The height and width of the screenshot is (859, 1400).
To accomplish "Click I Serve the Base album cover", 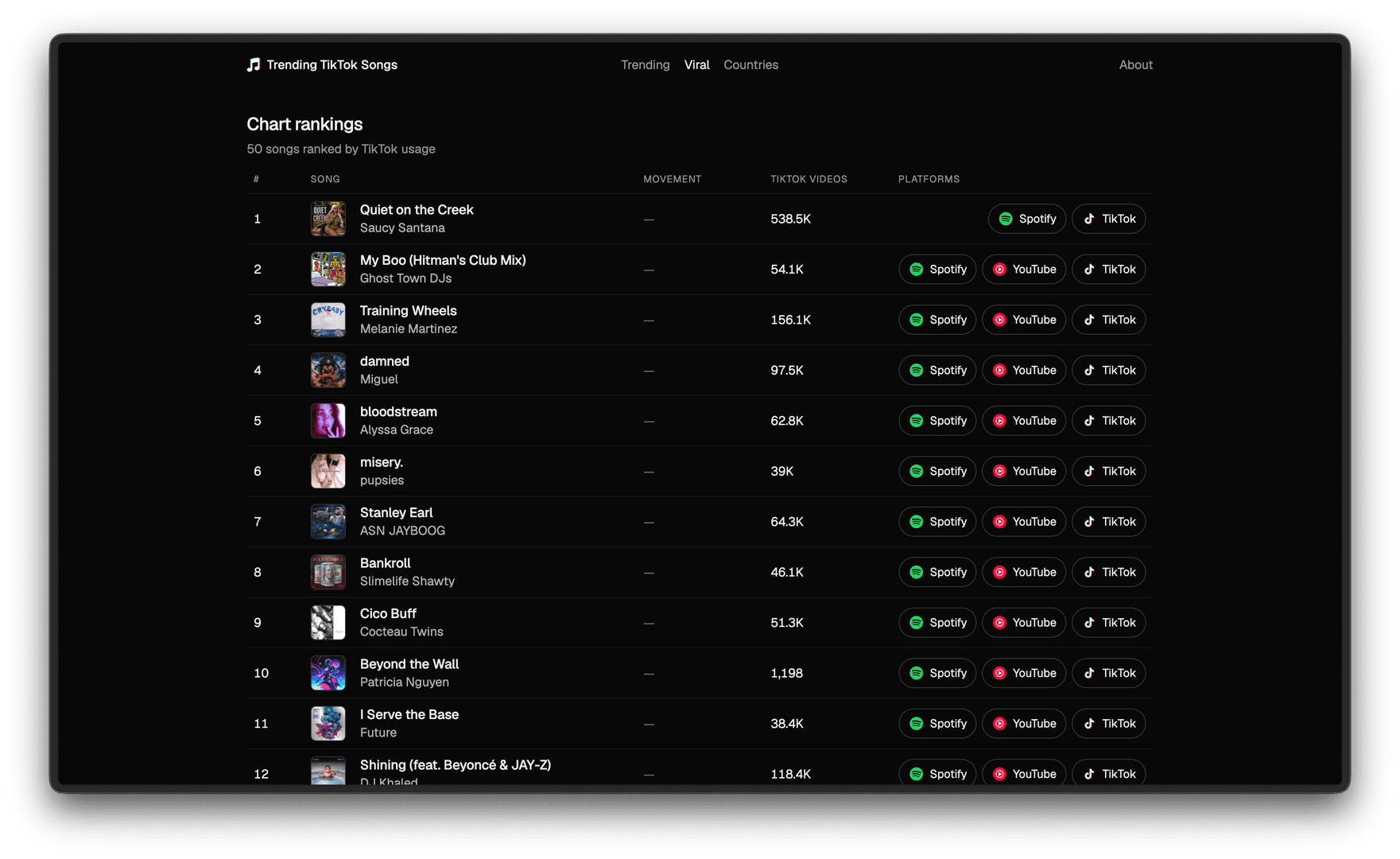I will [x=328, y=724].
